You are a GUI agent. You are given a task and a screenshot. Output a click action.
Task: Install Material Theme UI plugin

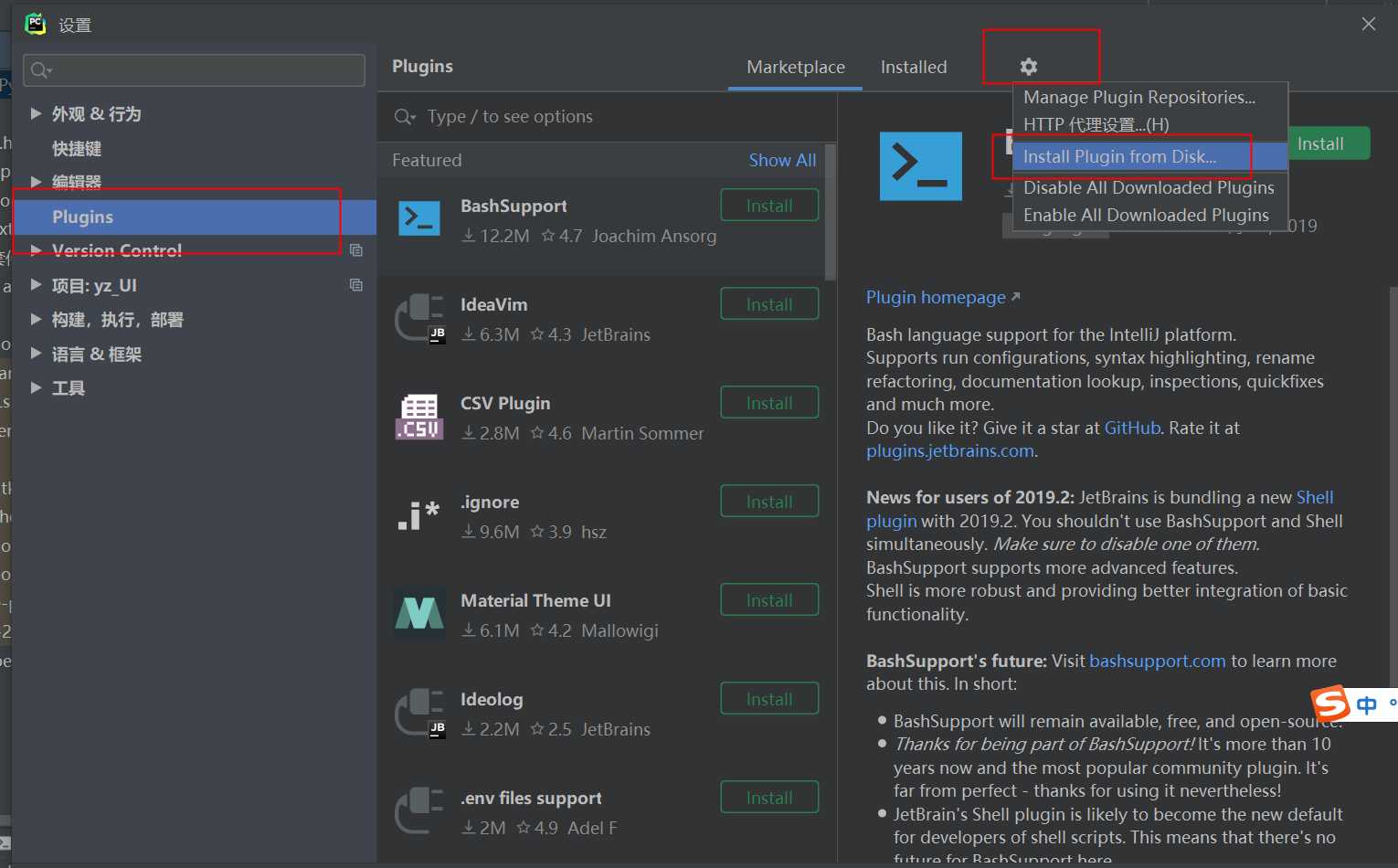click(769, 600)
